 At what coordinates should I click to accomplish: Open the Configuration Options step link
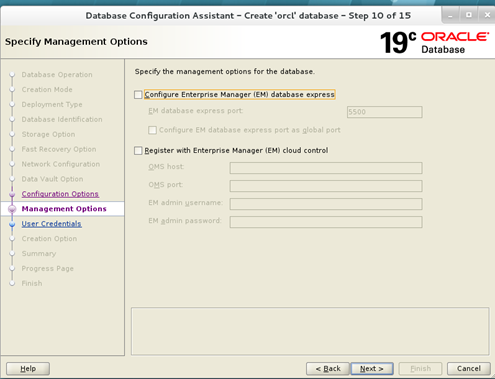pos(60,194)
